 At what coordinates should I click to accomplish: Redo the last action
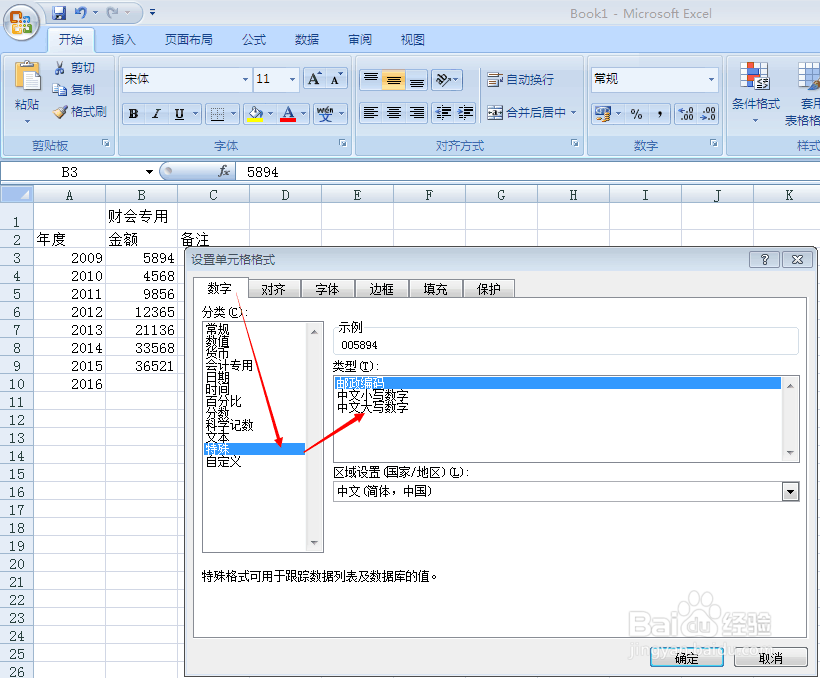pos(112,13)
